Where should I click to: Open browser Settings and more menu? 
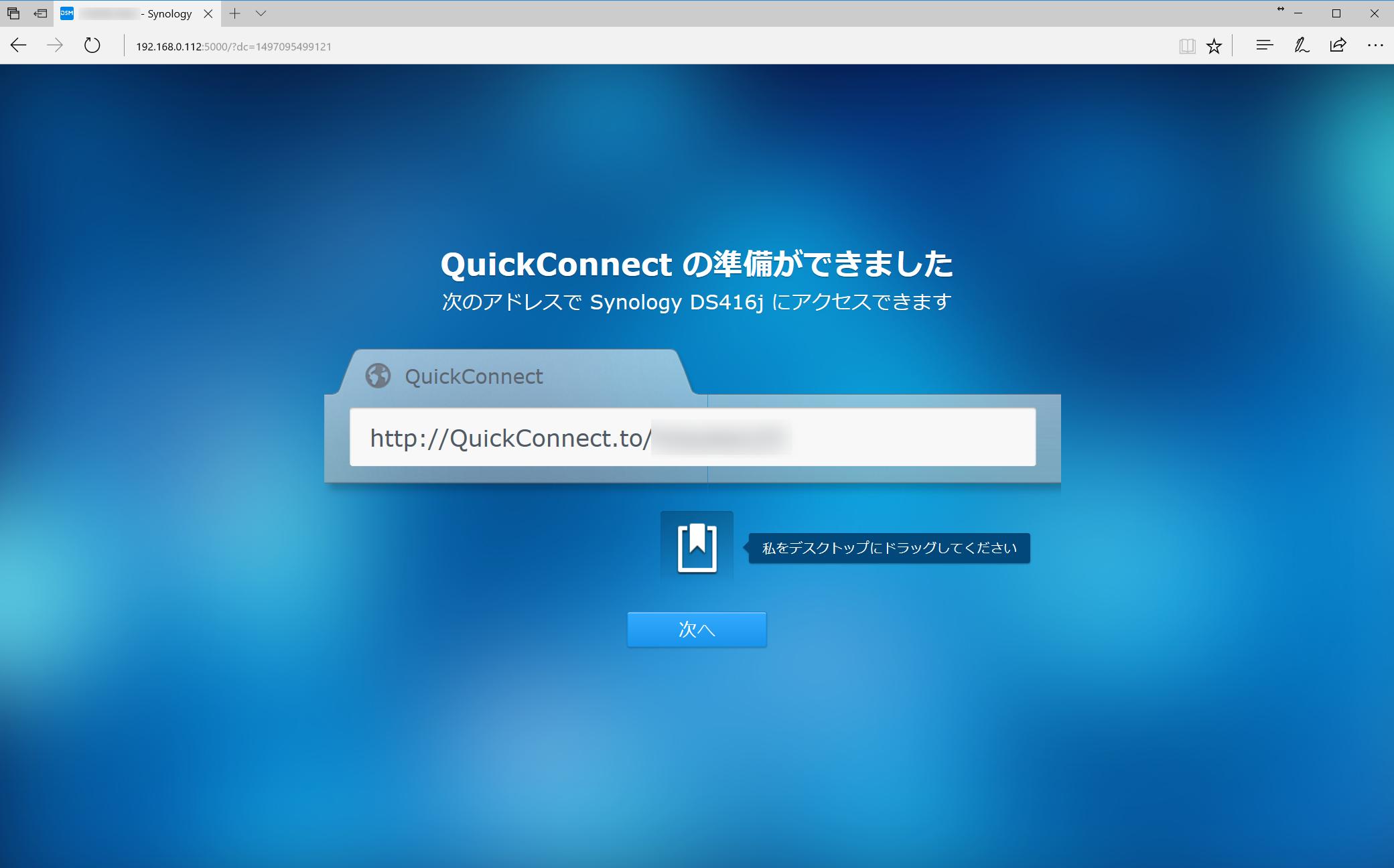point(1375,46)
